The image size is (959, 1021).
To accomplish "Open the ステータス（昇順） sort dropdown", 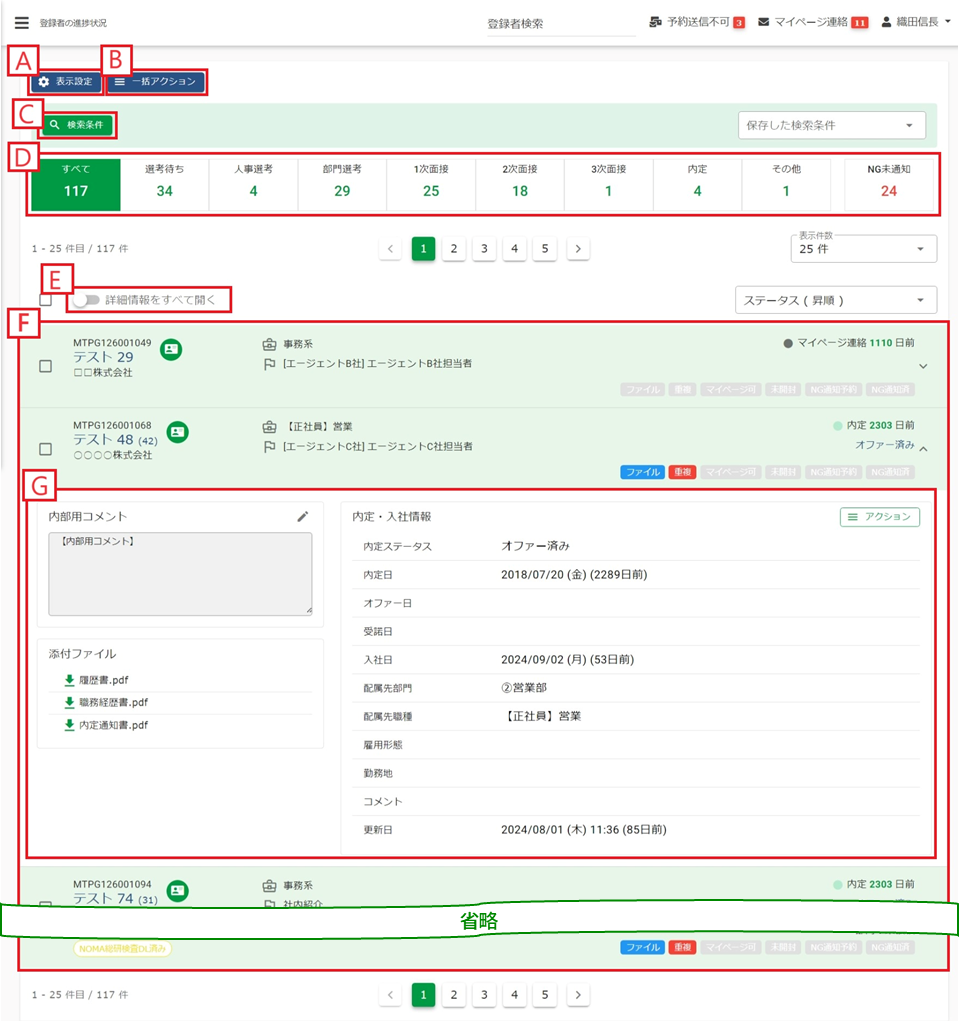I will (x=835, y=299).
